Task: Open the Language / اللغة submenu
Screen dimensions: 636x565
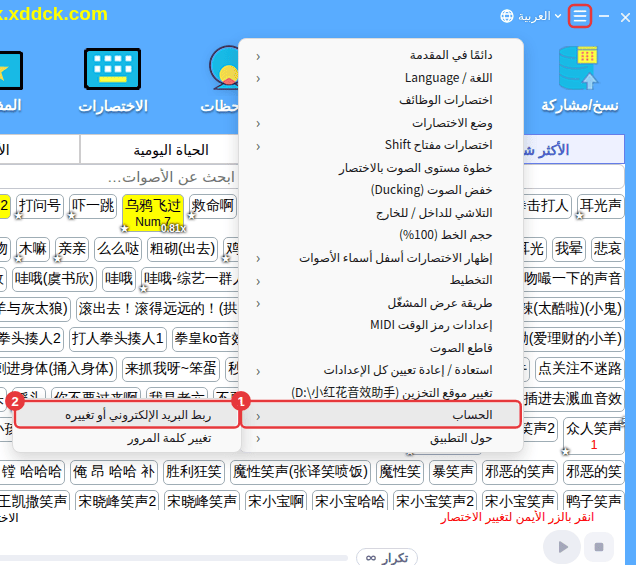Action: click(380, 78)
